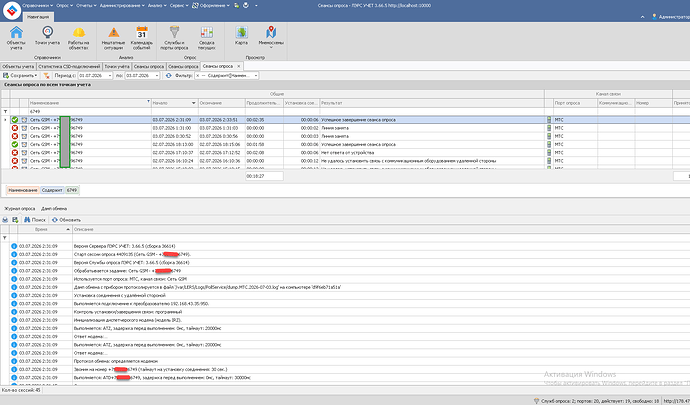Click the Поиск button in journal toolbar
Viewport: 690px width, 405px height.
click(35, 220)
